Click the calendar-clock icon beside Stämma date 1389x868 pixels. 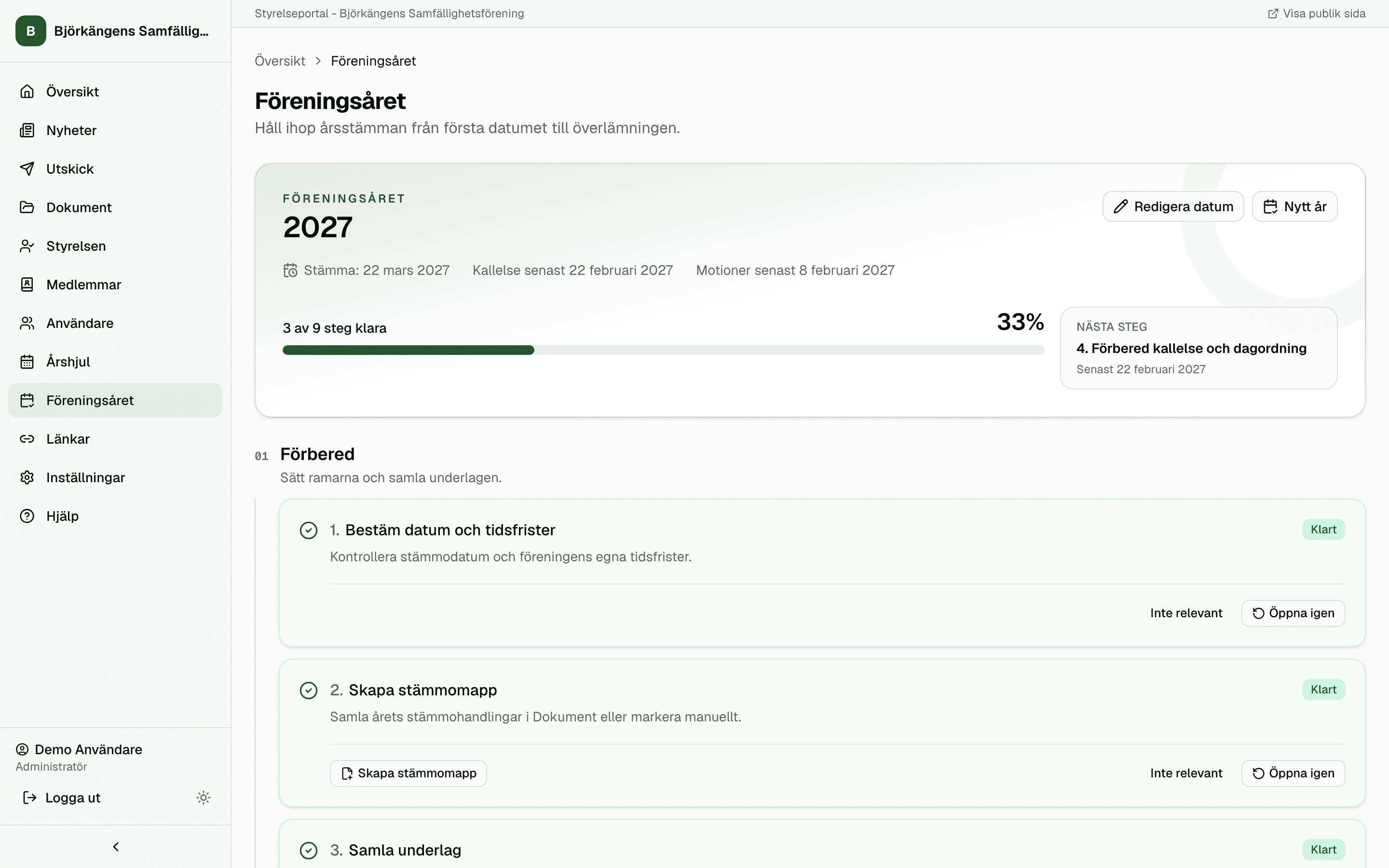click(x=290, y=271)
